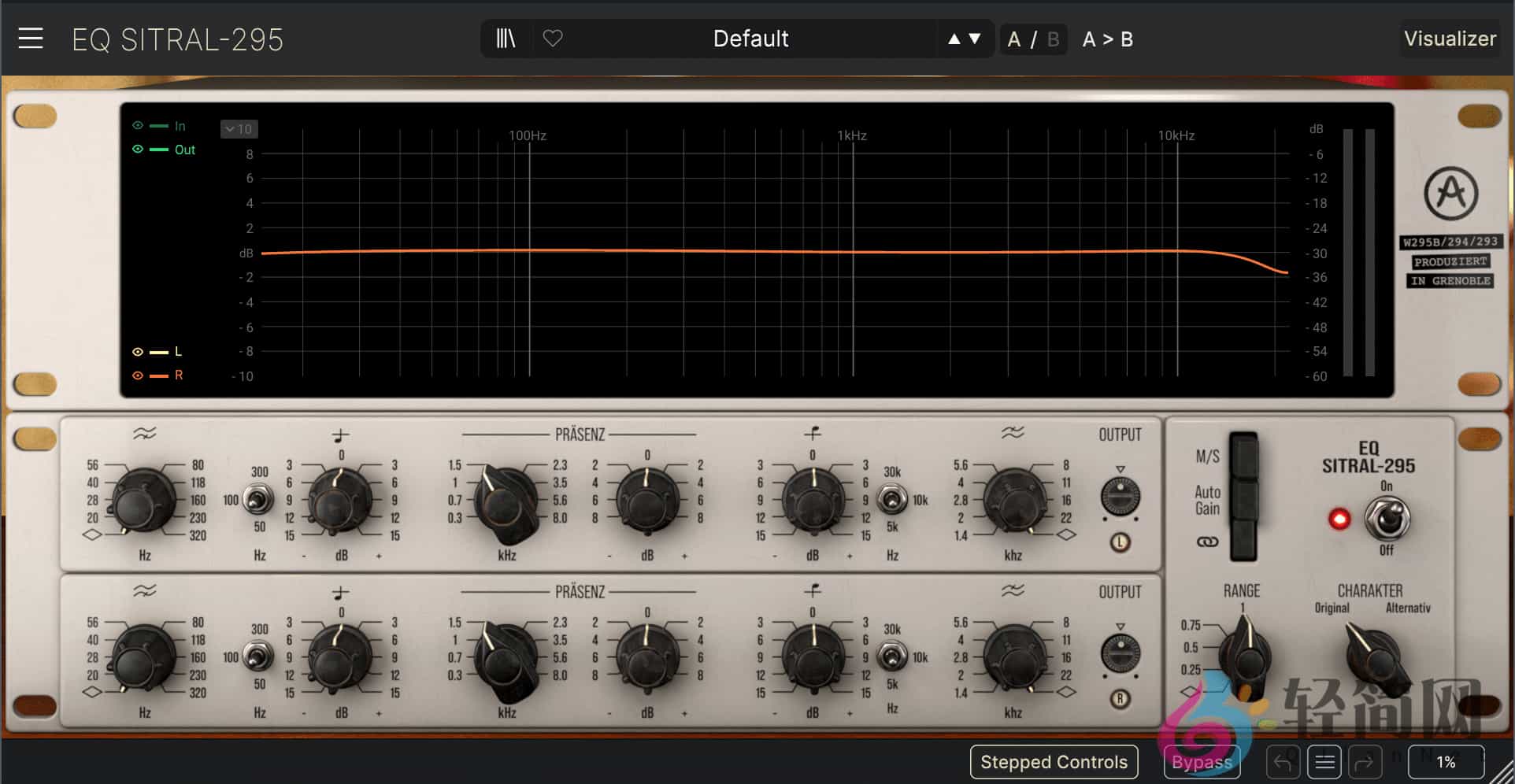Favorite the Default preset with the heart icon
The height and width of the screenshot is (784, 1515).
[552, 38]
